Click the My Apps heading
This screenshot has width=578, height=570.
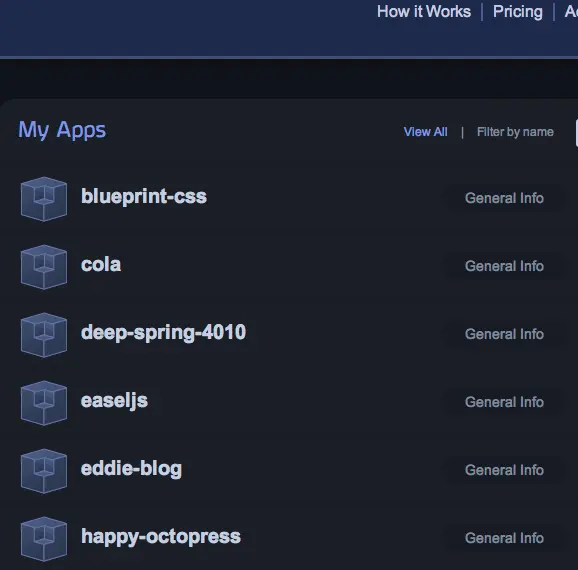click(x=62, y=130)
